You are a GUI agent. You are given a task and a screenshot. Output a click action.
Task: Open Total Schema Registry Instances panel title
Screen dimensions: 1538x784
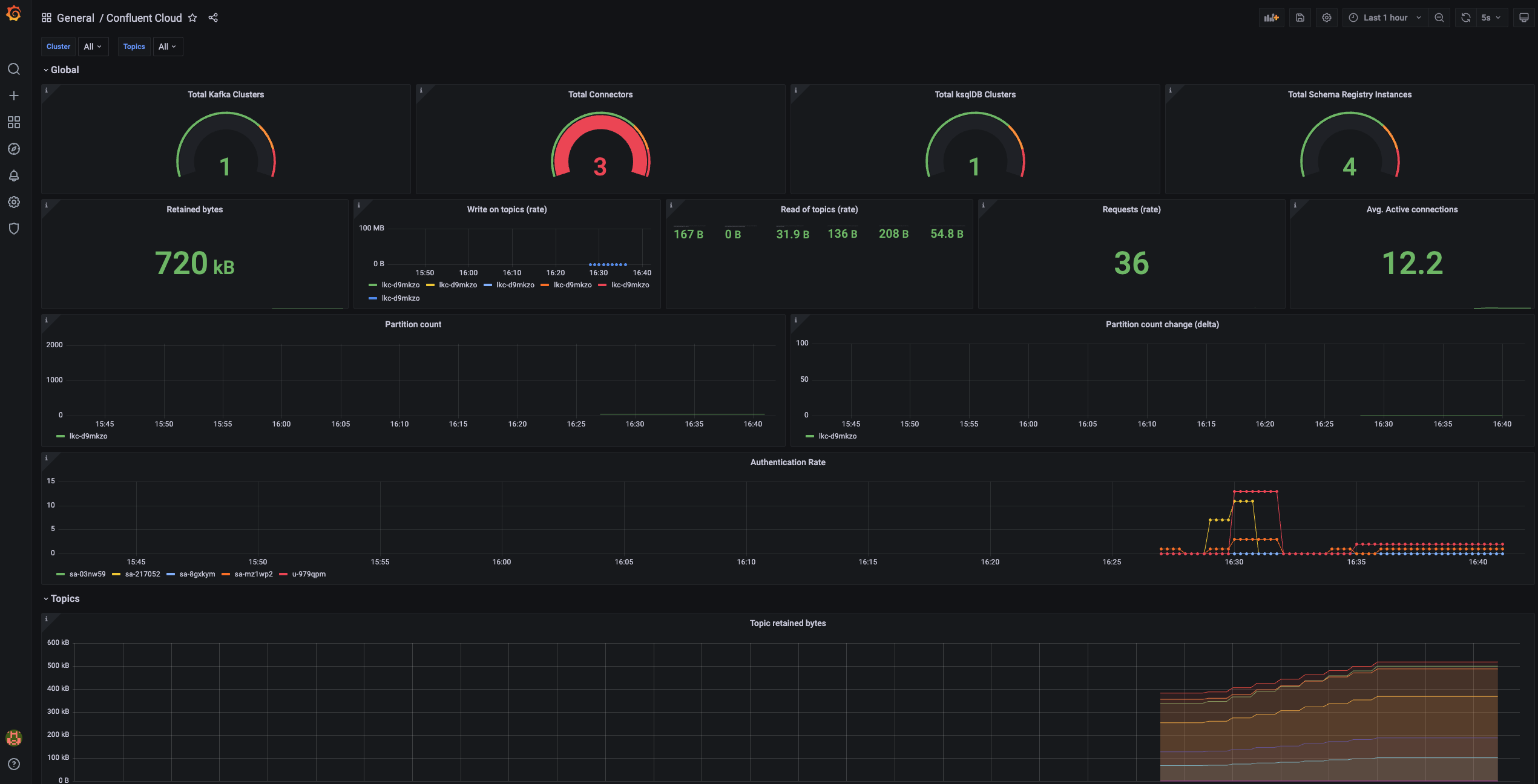1349,94
